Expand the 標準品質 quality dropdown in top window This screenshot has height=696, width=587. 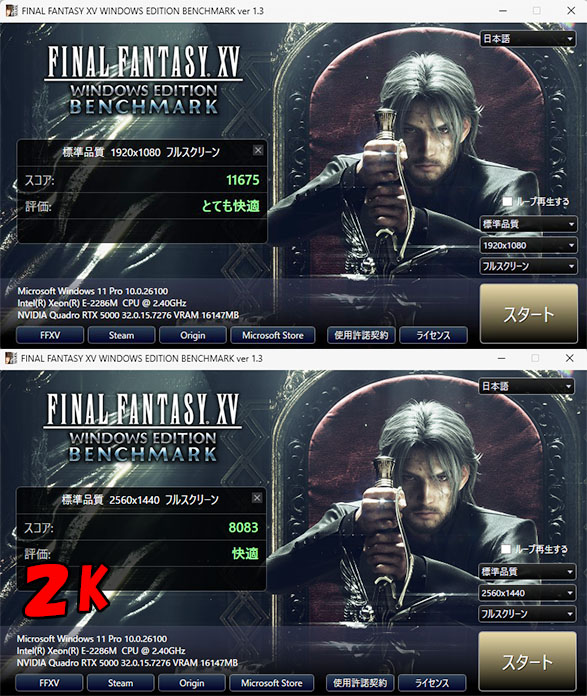tap(528, 224)
